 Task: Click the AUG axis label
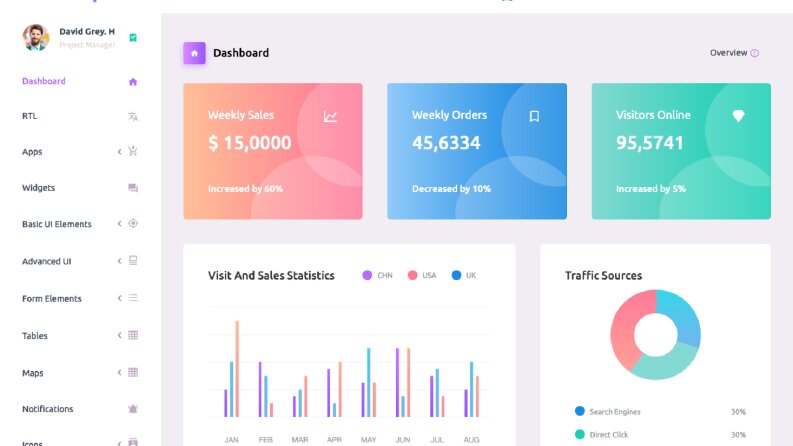[471, 439]
